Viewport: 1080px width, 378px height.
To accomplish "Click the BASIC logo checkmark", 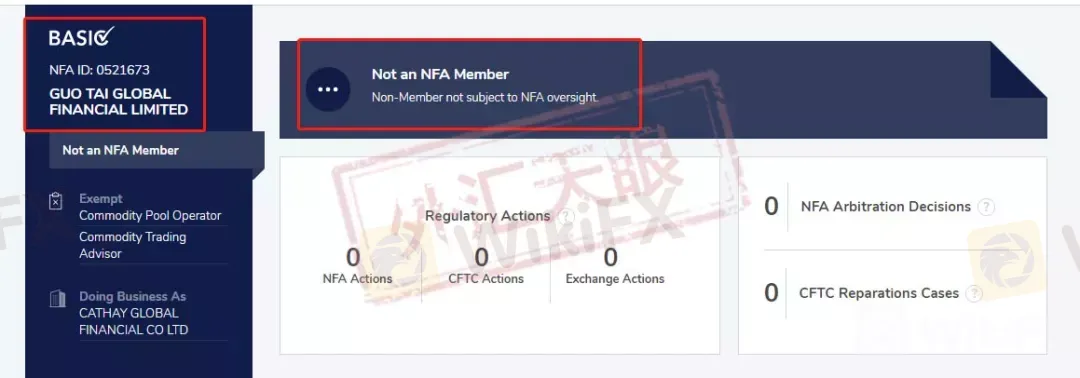I will [104, 36].
